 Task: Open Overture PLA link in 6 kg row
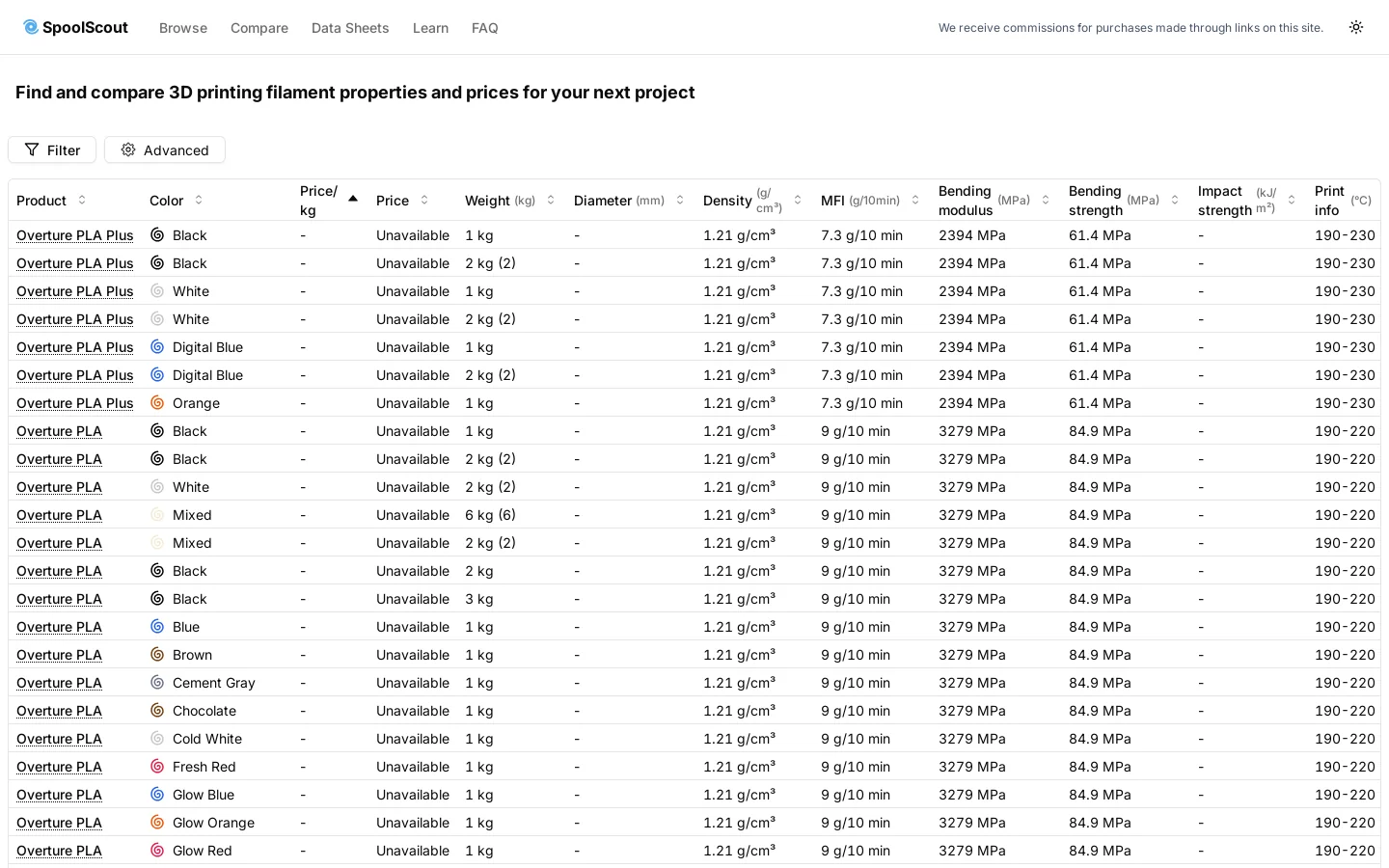click(59, 515)
